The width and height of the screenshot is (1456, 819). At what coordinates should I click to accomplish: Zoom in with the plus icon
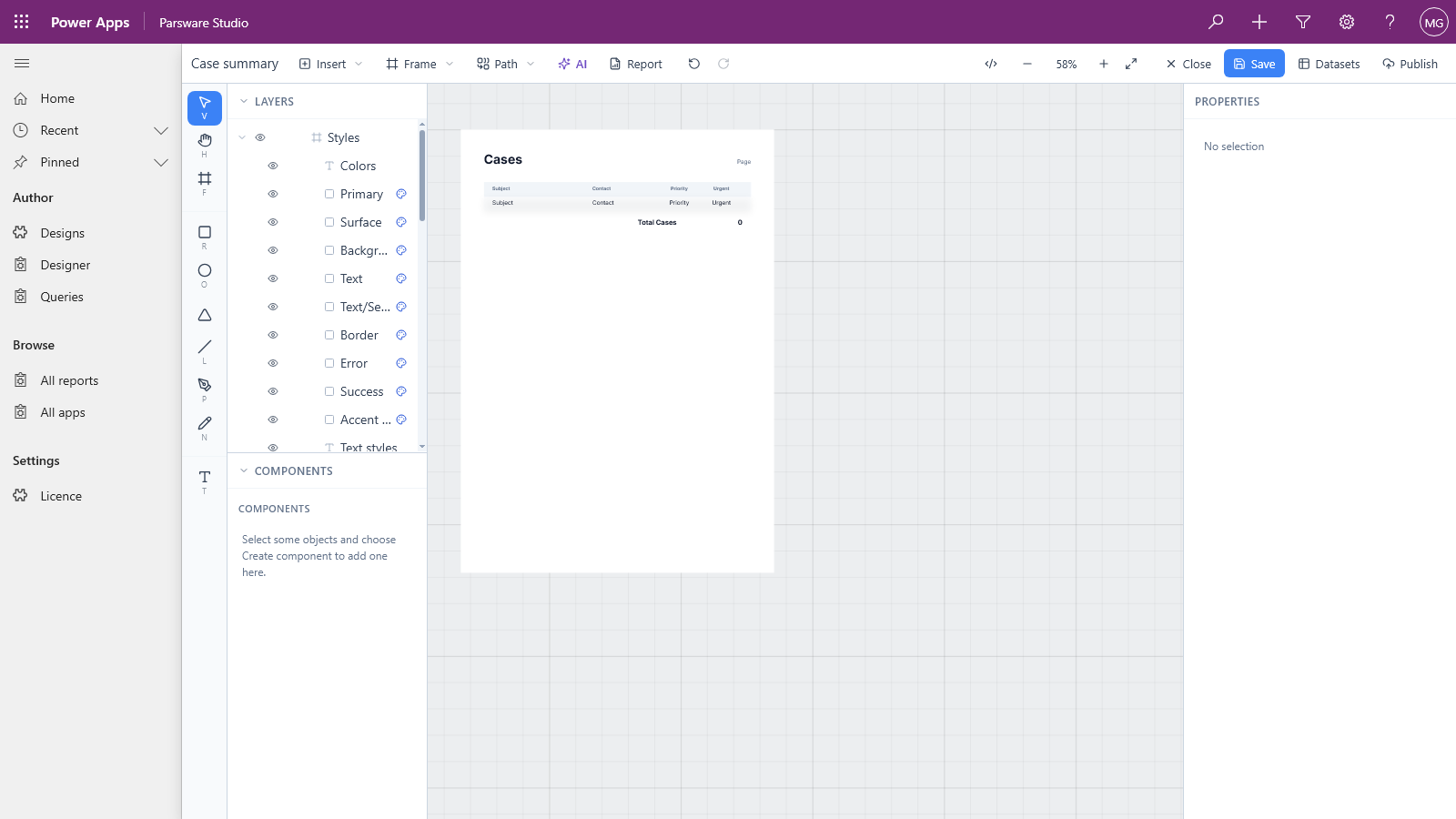tap(1104, 64)
